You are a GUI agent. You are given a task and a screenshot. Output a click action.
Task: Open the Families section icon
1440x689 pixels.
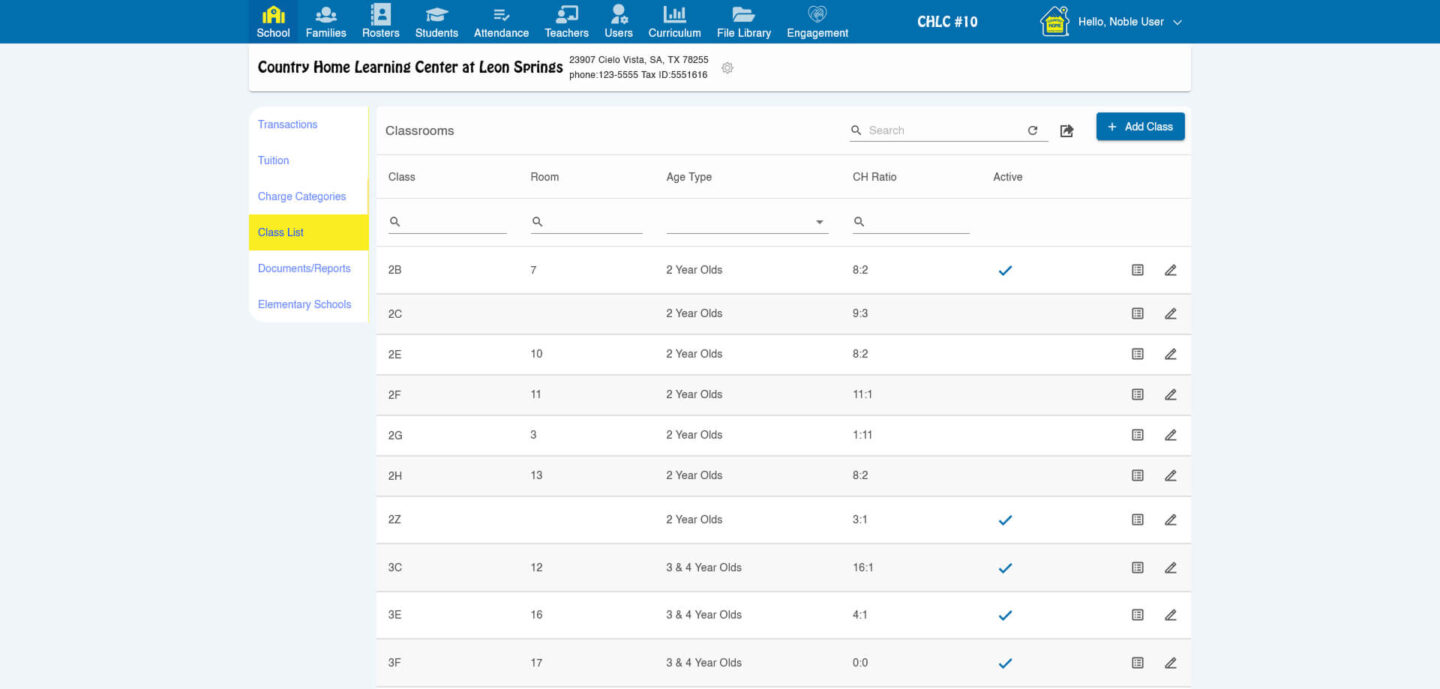tap(326, 15)
